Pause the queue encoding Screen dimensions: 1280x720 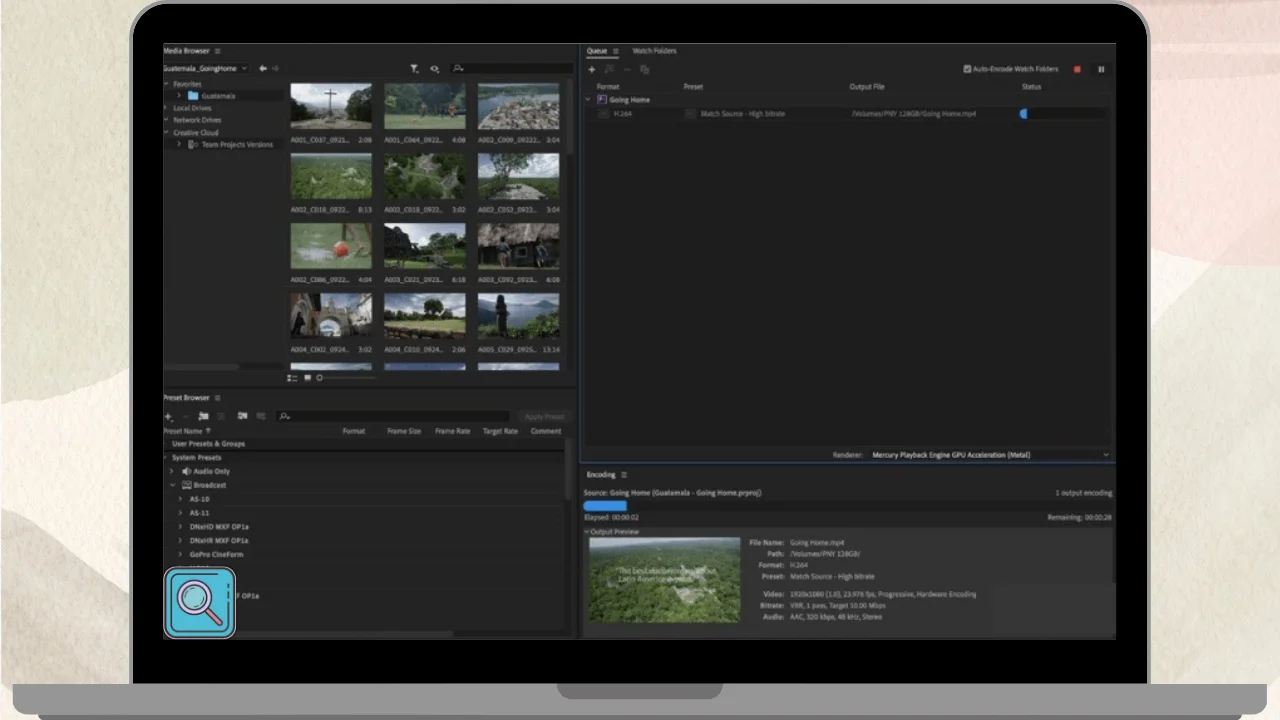[1101, 69]
